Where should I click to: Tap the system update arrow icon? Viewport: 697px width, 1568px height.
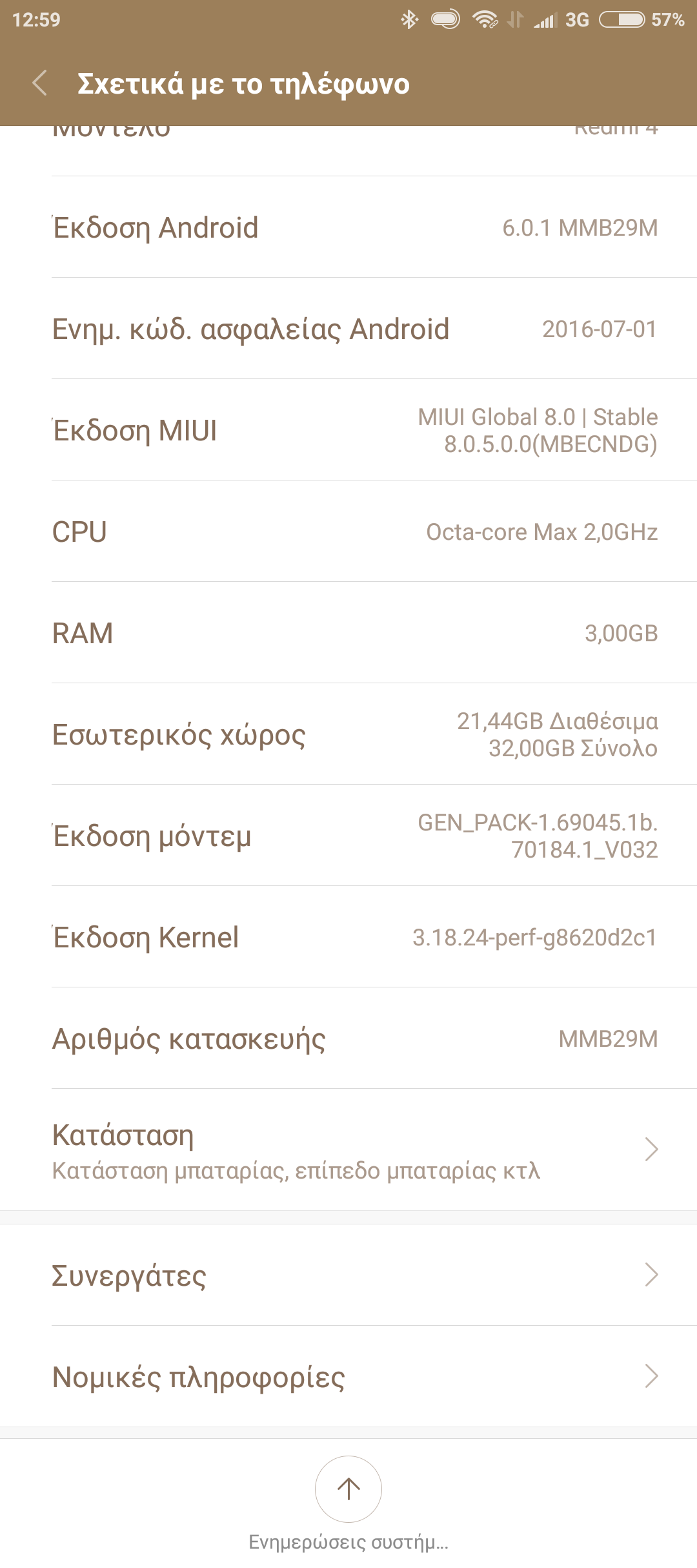348,1489
